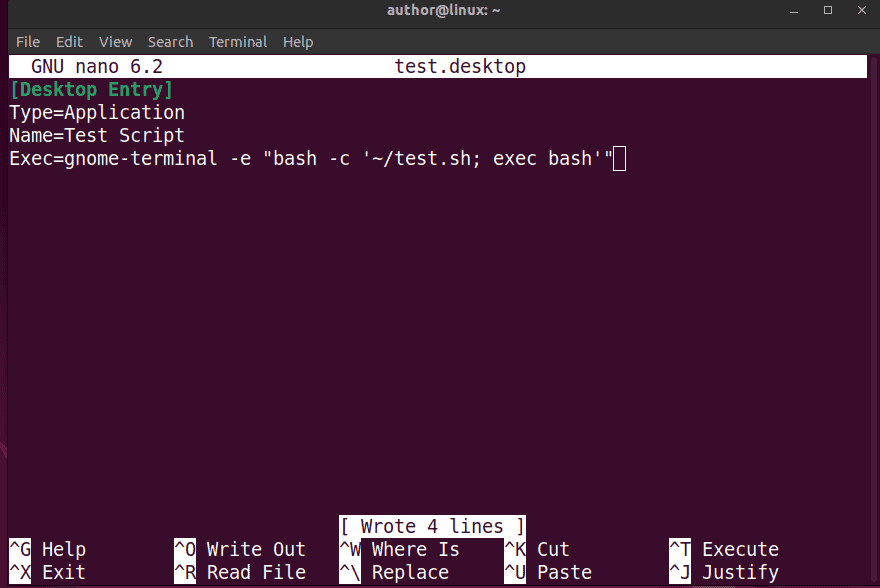880x588 pixels.
Task: Open the File menu
Action: [27, 42]
